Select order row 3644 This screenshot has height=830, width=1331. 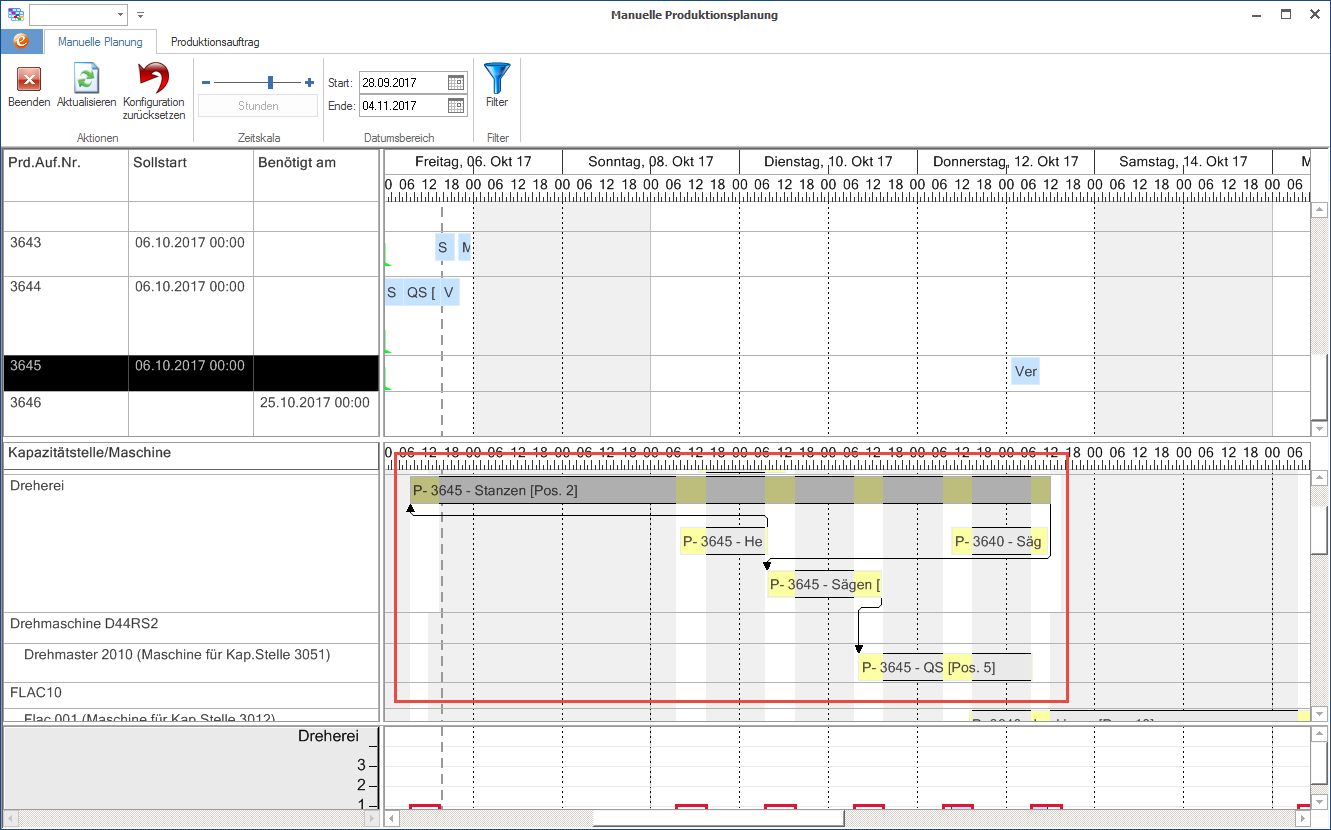[x=191, y=315]
